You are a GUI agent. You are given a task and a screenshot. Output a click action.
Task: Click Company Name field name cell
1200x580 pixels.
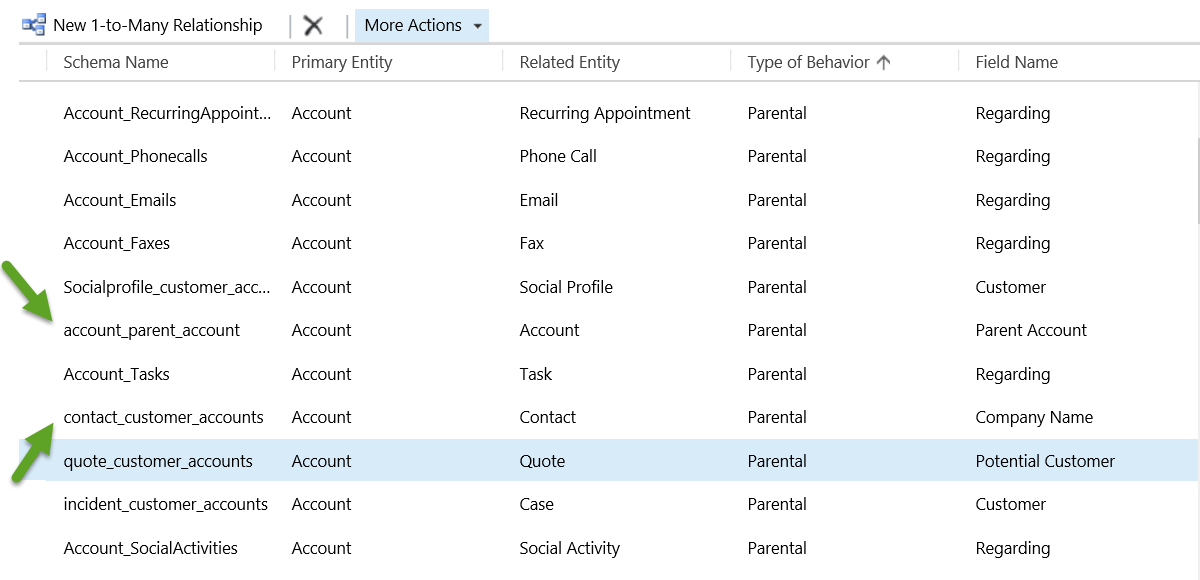pos(1034,417)
